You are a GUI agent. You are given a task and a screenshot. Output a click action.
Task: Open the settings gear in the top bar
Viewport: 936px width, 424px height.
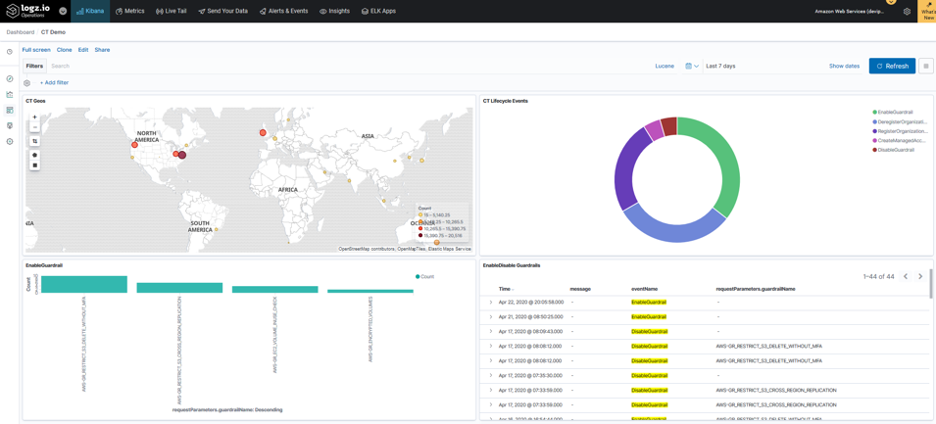click(907, 11)
